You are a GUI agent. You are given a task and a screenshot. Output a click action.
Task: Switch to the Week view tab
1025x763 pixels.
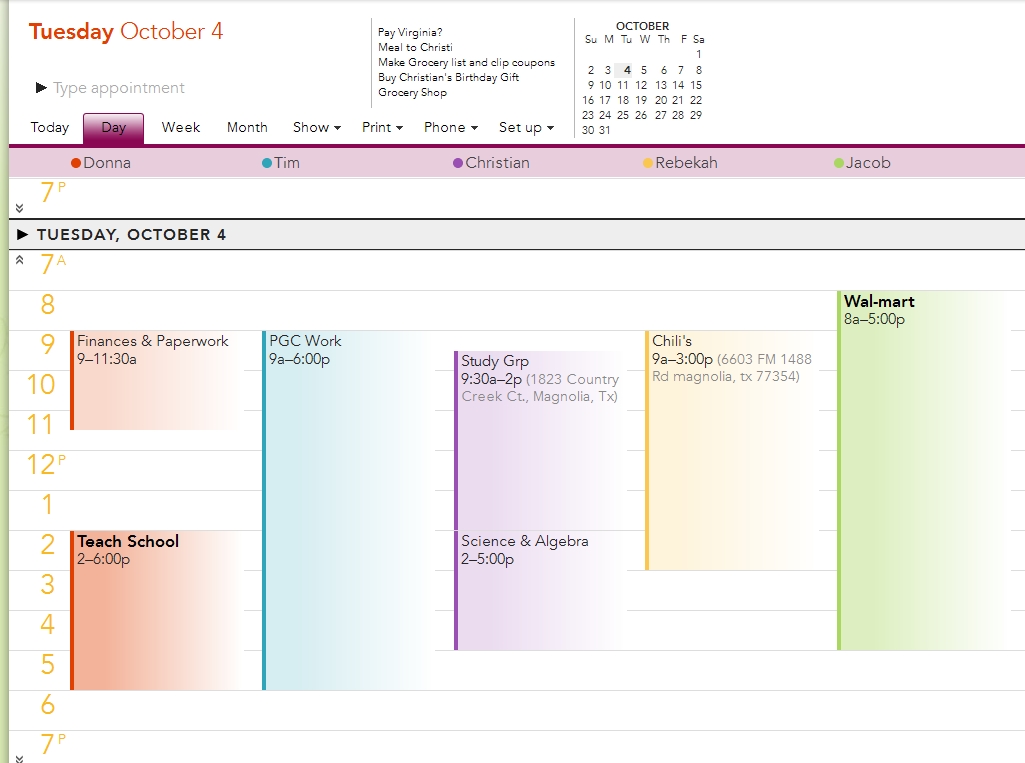point(180,128)
